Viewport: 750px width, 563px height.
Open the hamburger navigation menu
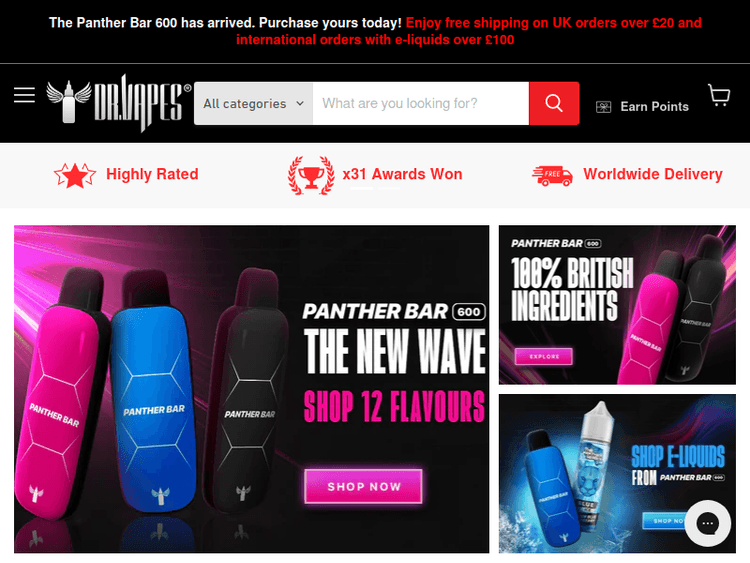24,95
